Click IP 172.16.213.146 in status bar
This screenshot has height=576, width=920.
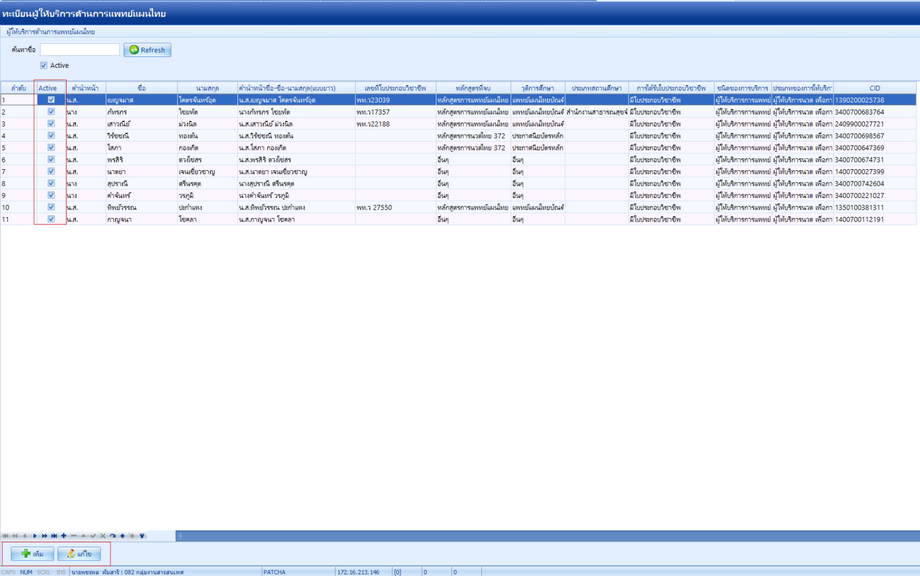[x=358, y=572]
